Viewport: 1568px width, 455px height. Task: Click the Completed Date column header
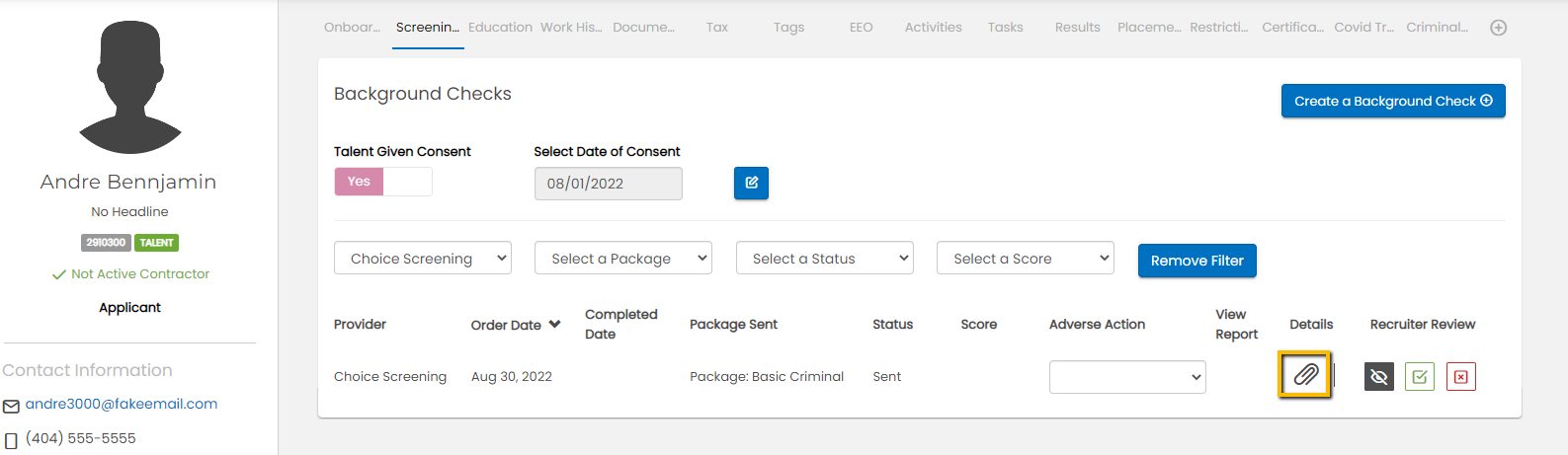(x=620, y=324)
